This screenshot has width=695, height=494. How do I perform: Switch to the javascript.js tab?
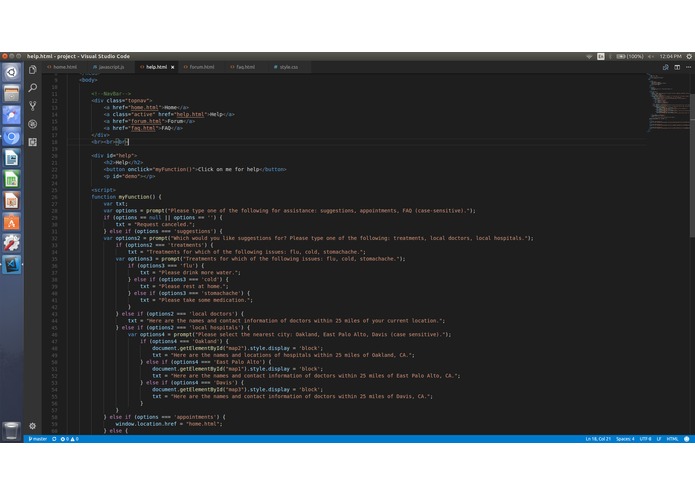pos(109,67)
